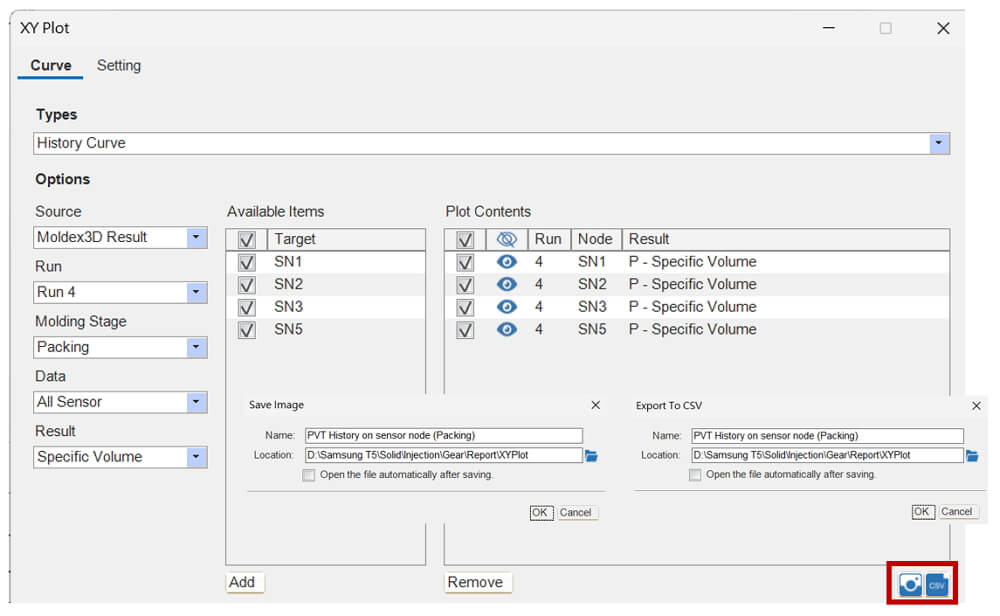The width and height of the screenshot is (1000, 616).
Task: Select SN5 P - Specific Volume result cell
Action: click(693, 330)
